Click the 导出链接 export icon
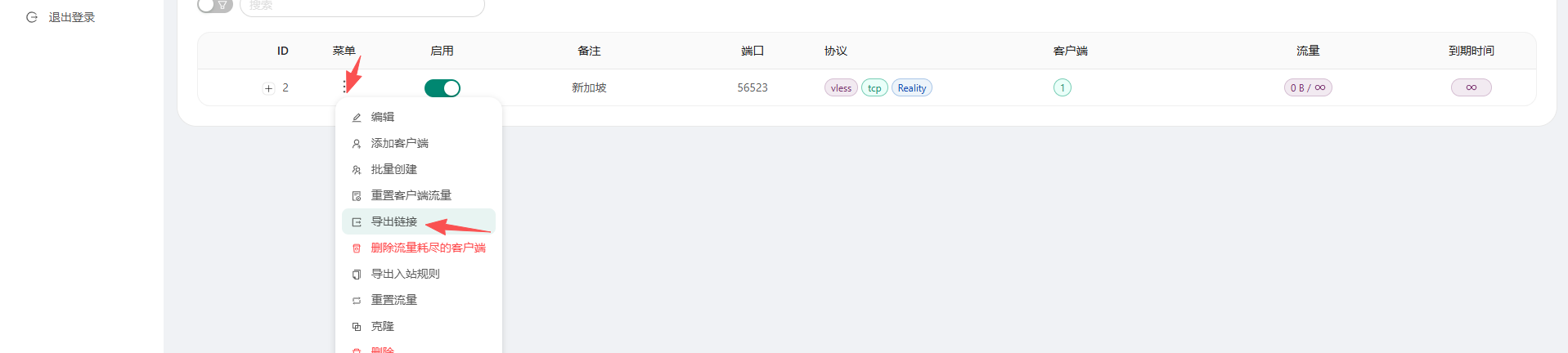 357,222
